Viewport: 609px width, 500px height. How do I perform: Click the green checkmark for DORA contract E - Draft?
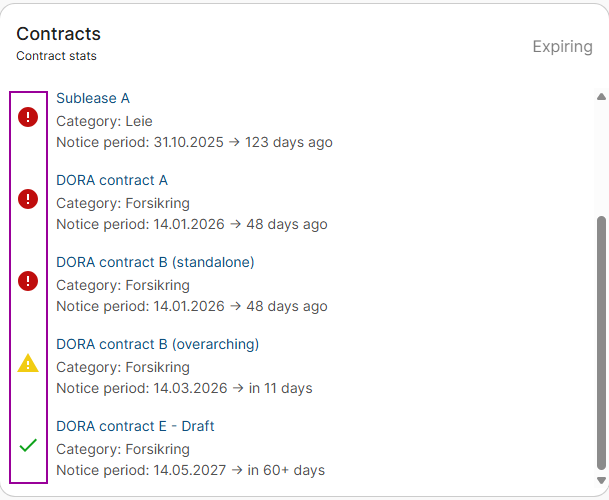(x=28, y=445)
